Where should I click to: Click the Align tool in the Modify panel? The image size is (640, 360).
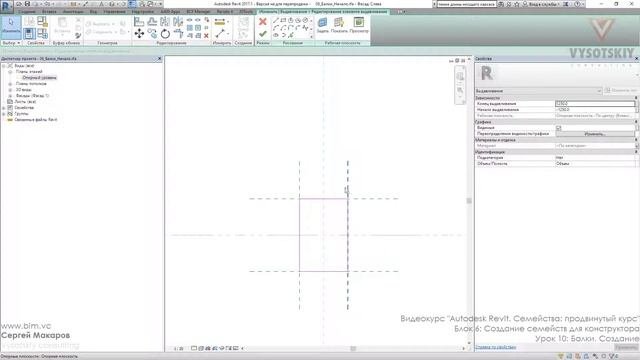[139, 22]
